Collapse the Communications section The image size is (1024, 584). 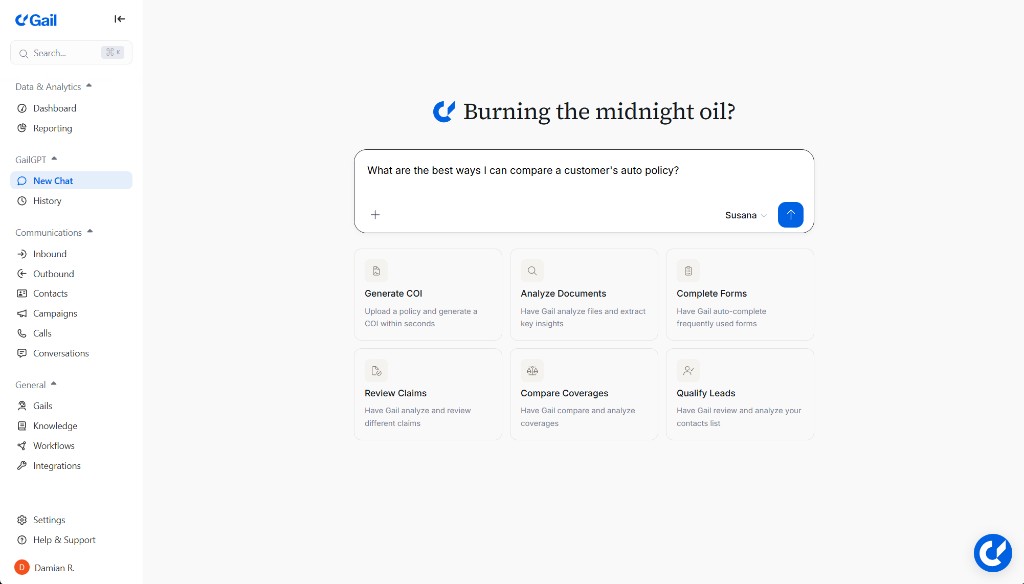(x=90, y=232)
